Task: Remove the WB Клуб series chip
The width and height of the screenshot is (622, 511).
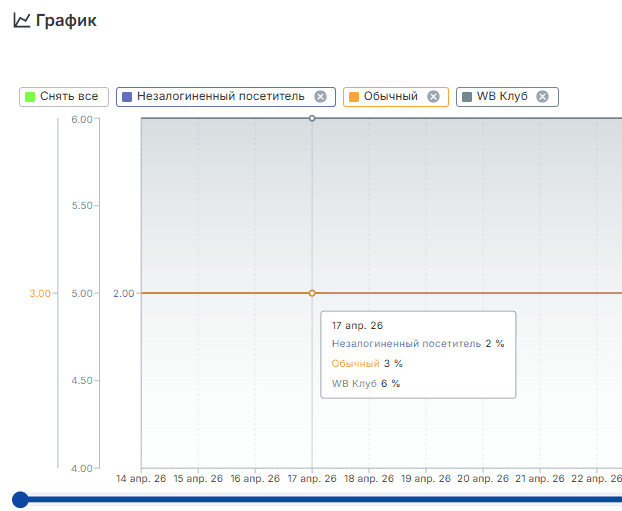Action: tap(542, 96)
